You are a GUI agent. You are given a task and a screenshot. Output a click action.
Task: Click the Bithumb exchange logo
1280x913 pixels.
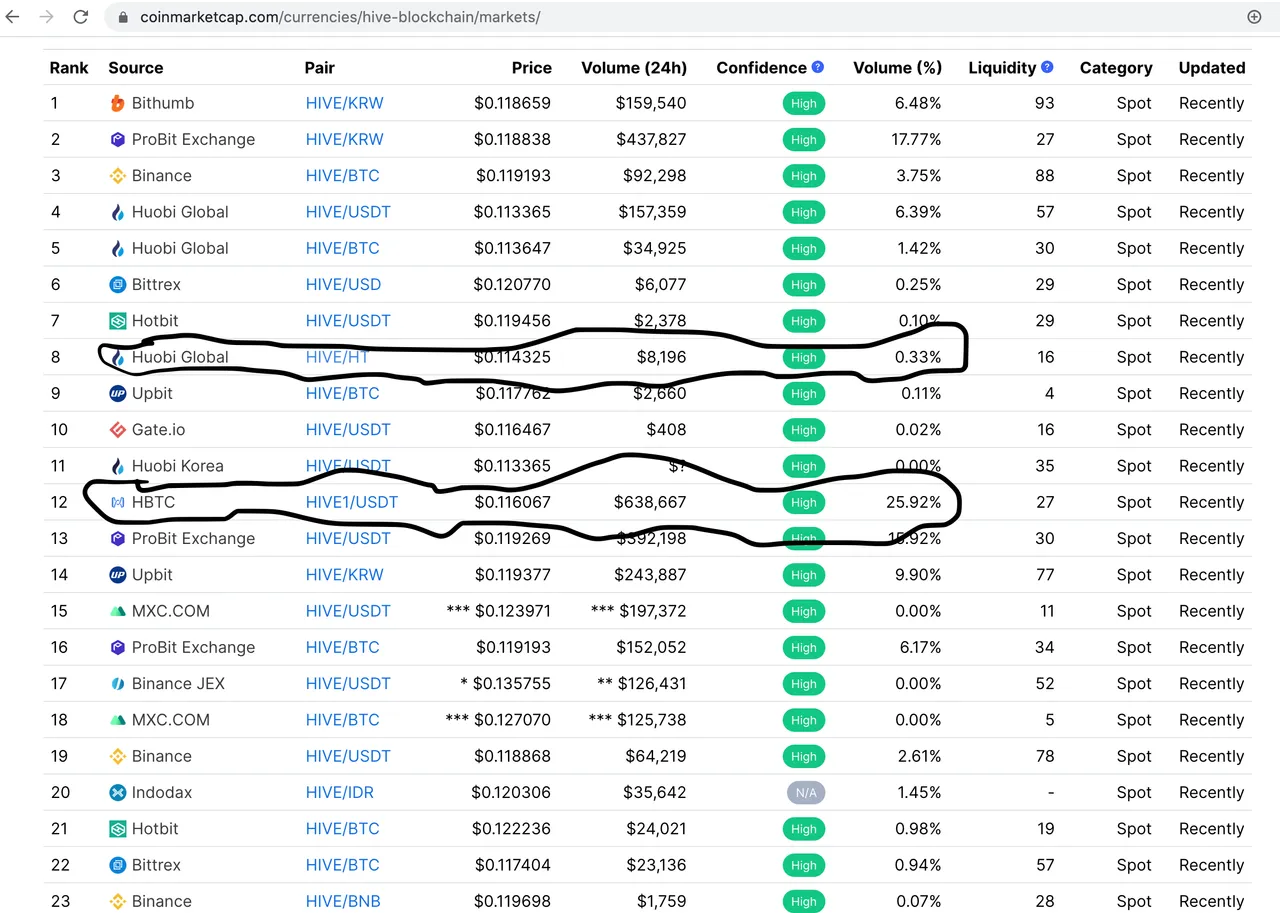coord(117,103)
